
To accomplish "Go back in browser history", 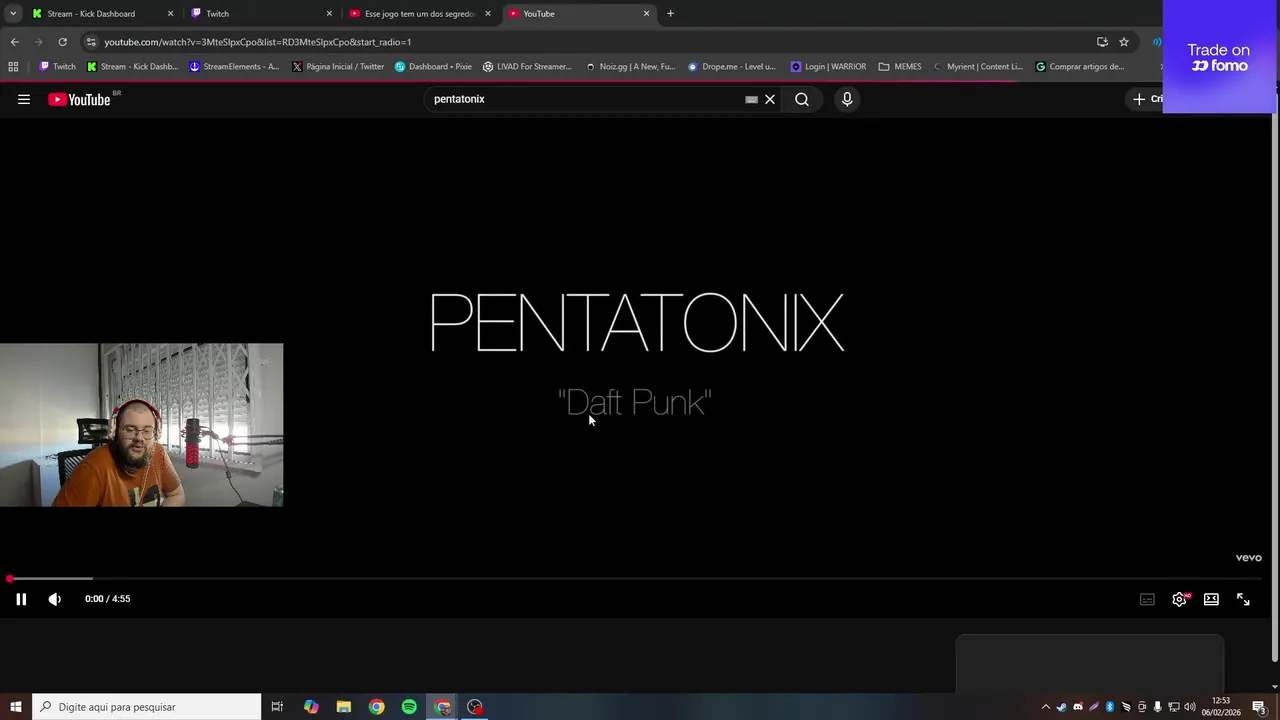I will [14, 42].
